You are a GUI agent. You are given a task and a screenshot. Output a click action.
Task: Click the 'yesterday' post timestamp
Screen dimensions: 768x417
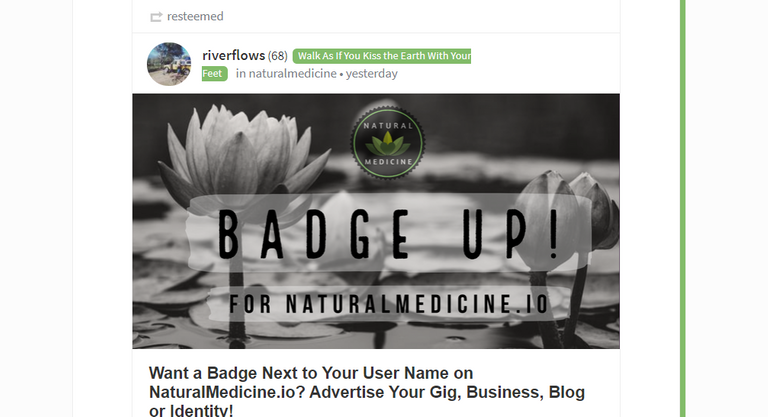pos(372,74)
